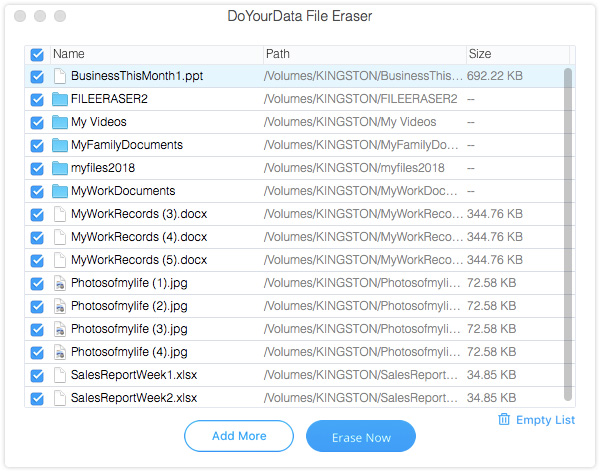
Task: Select the My Videos folder name
Action: tap(99, 122)
